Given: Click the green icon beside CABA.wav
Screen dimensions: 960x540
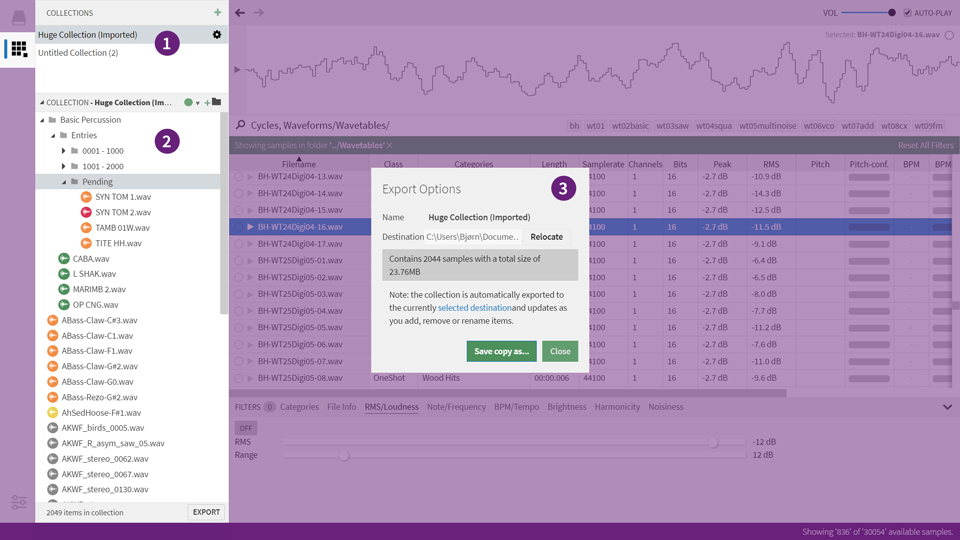Looking at the screenshot, I should pos(64,258).
